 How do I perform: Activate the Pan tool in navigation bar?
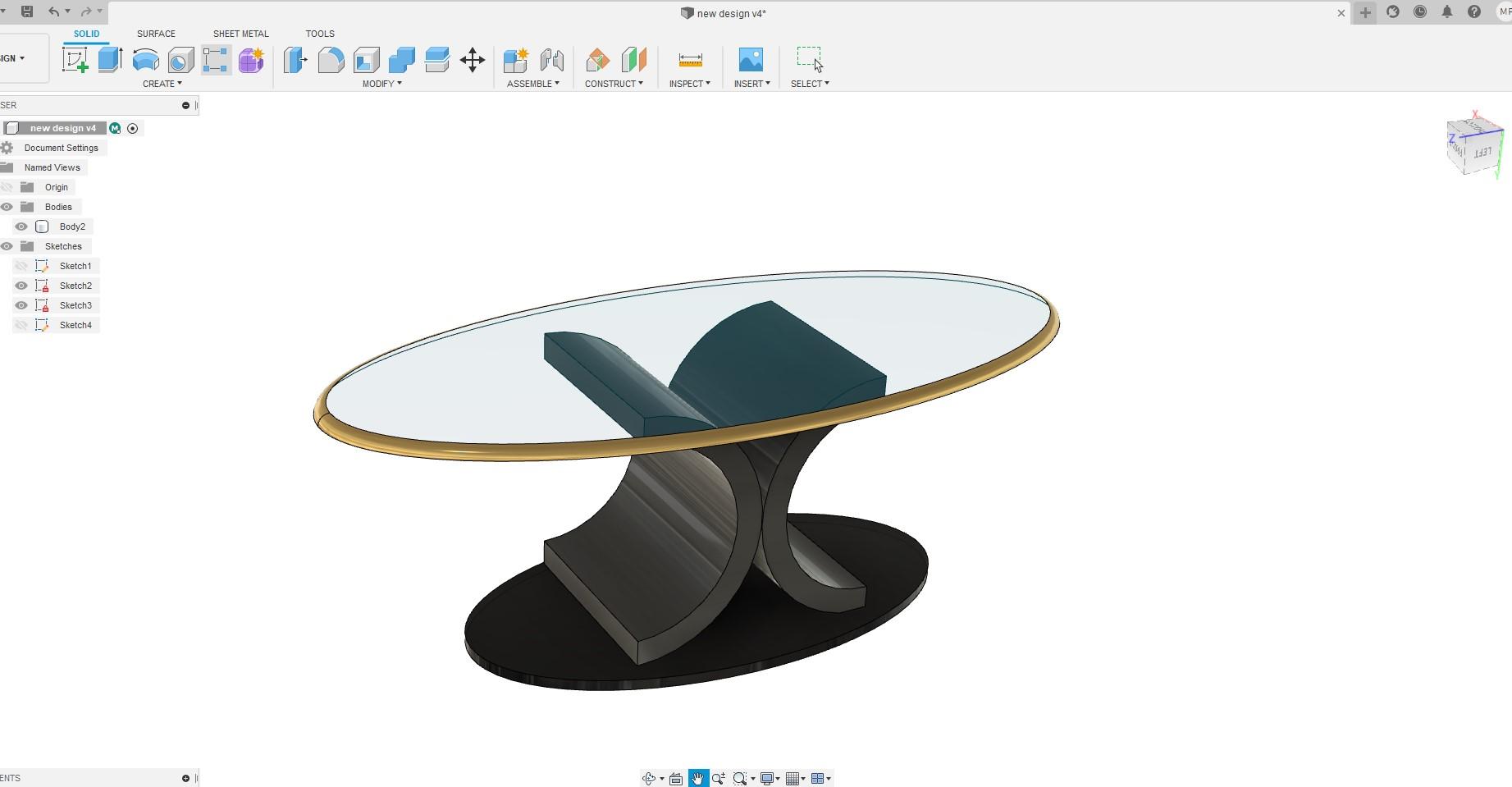pos(697,777)
